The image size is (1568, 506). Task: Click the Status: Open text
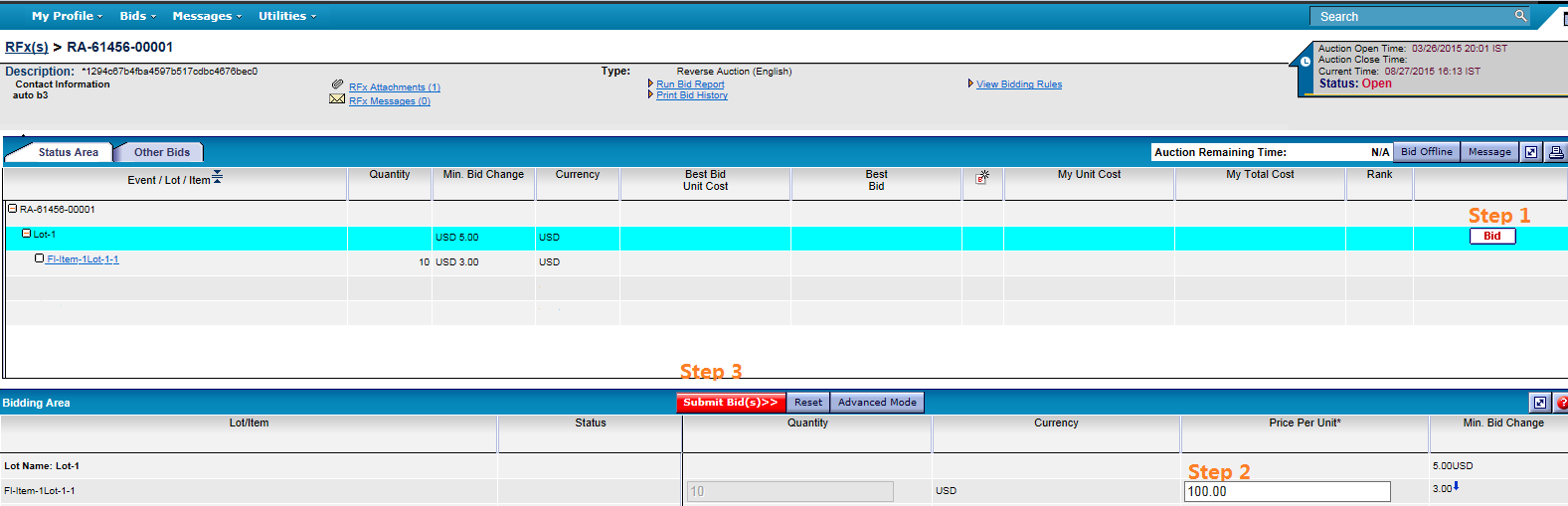pyautogui.click(x=1355, y=84)
